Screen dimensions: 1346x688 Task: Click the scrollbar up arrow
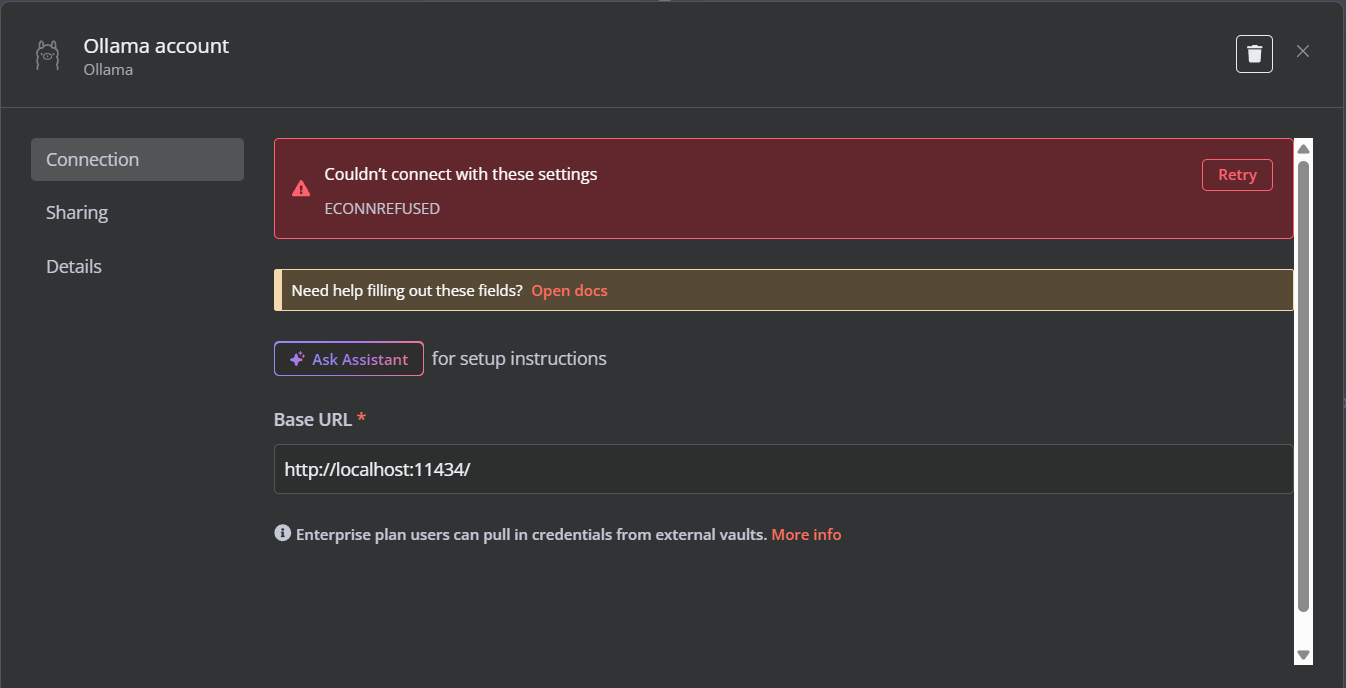[x=1303, y=148]
